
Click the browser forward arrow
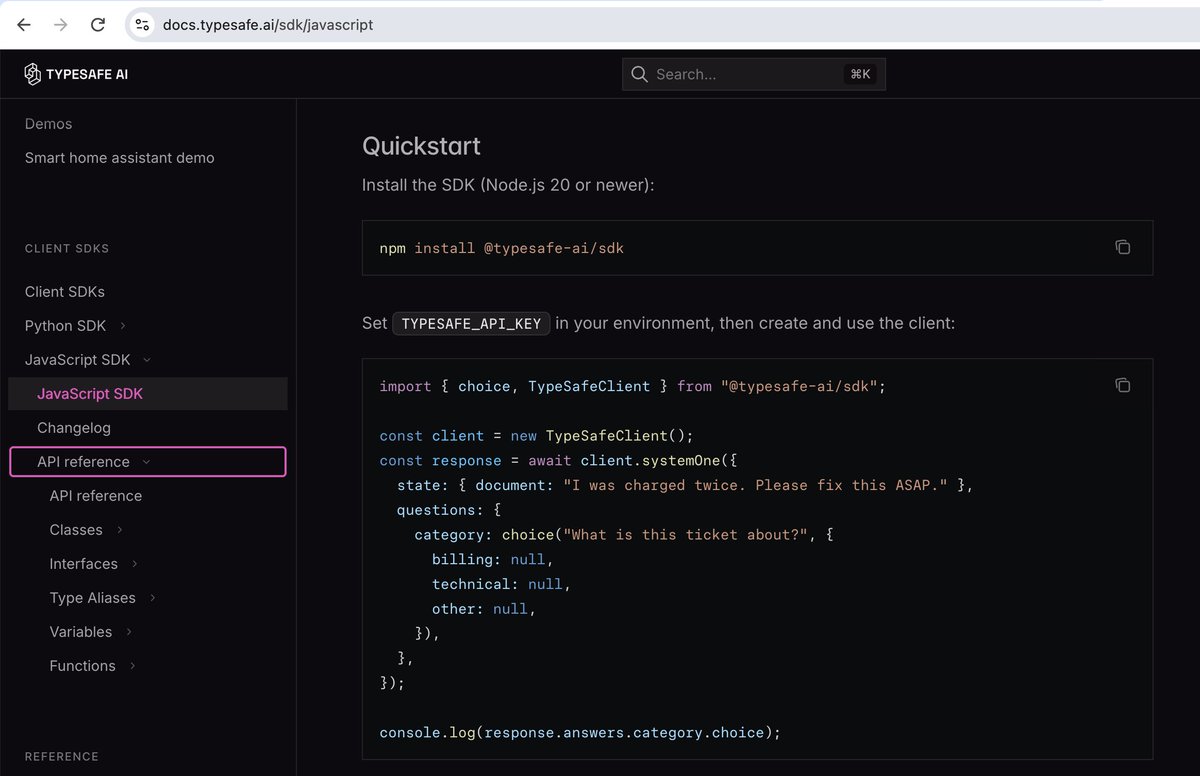tap(61, 24)
